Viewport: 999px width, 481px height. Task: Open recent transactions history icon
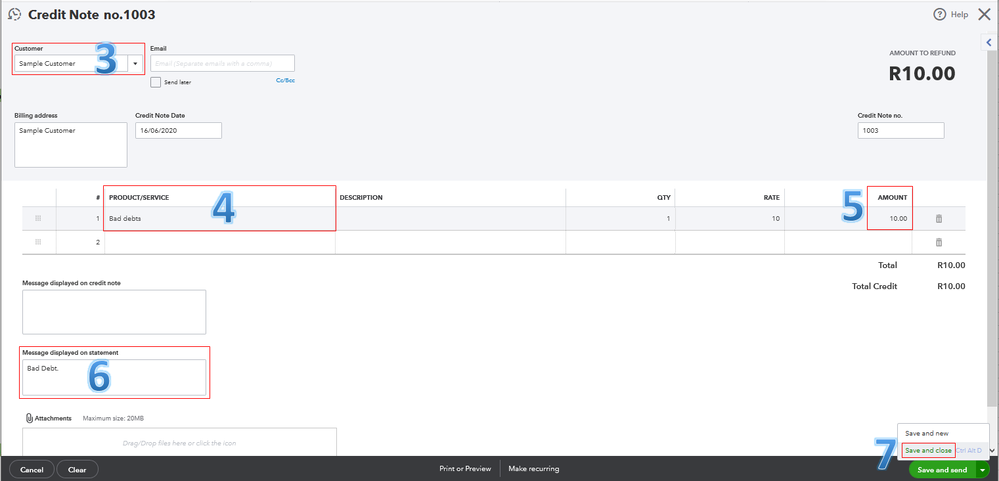tap(14, 14)
